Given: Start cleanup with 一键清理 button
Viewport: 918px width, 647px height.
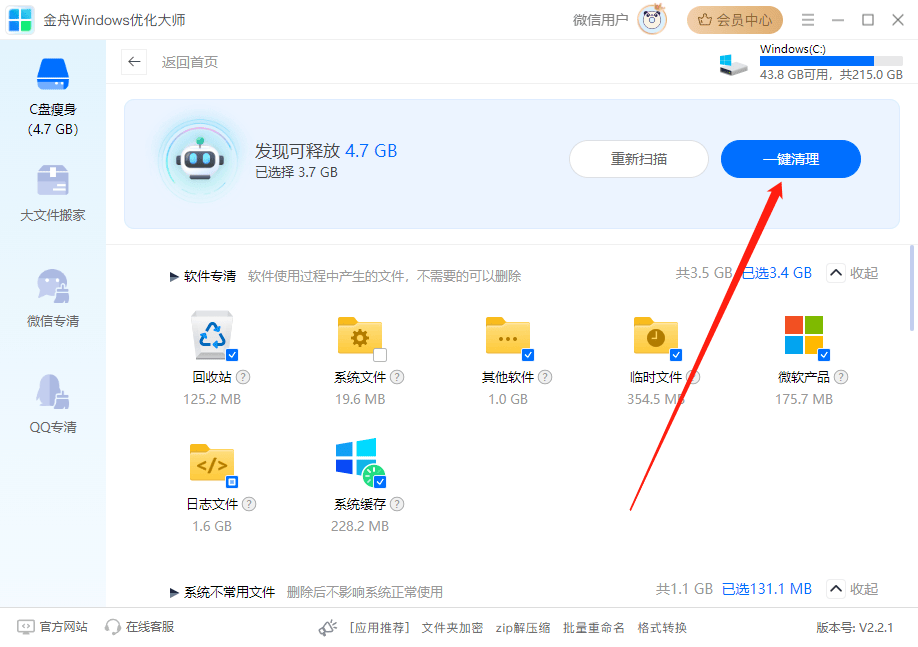Looking at the screenshot, I should click(x=790, y=159).
